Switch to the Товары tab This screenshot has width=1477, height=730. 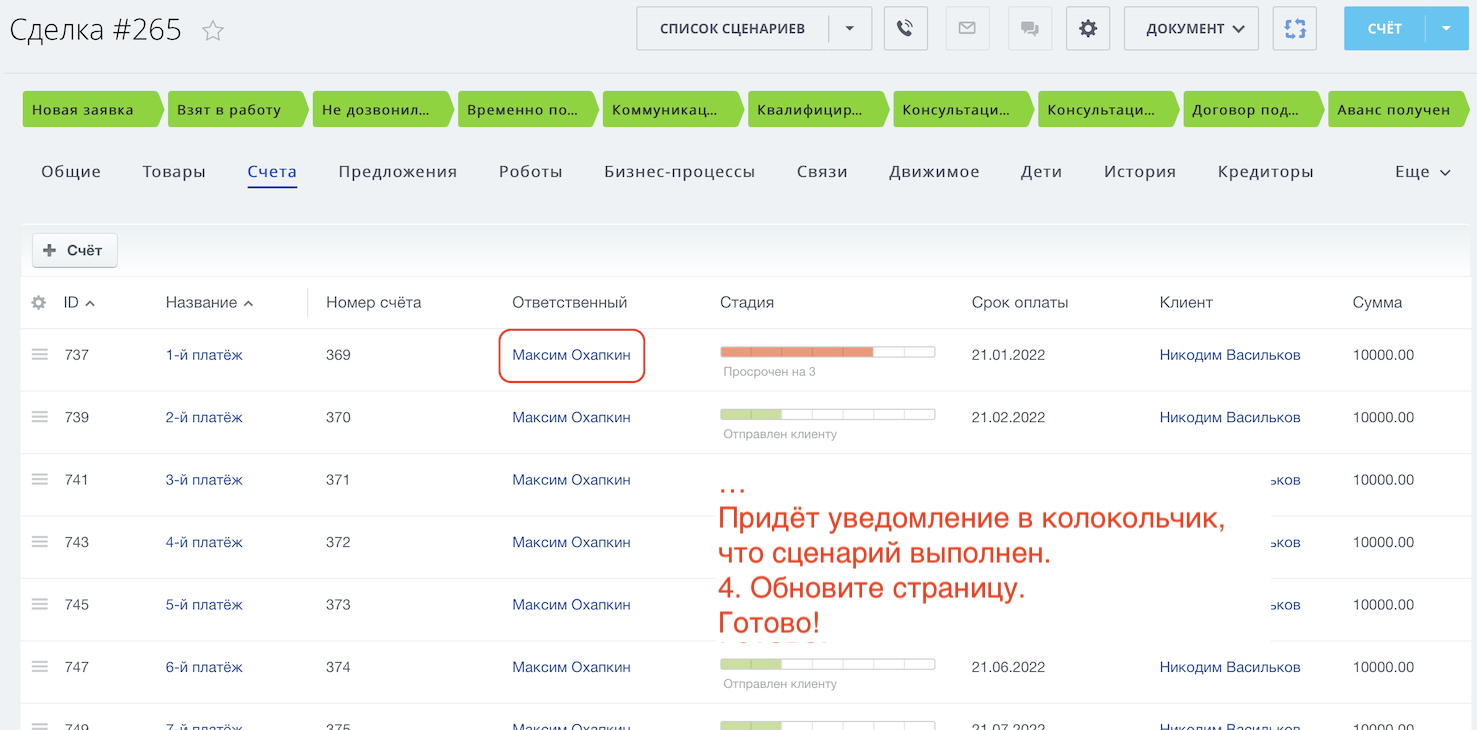(x=174, y=172)
